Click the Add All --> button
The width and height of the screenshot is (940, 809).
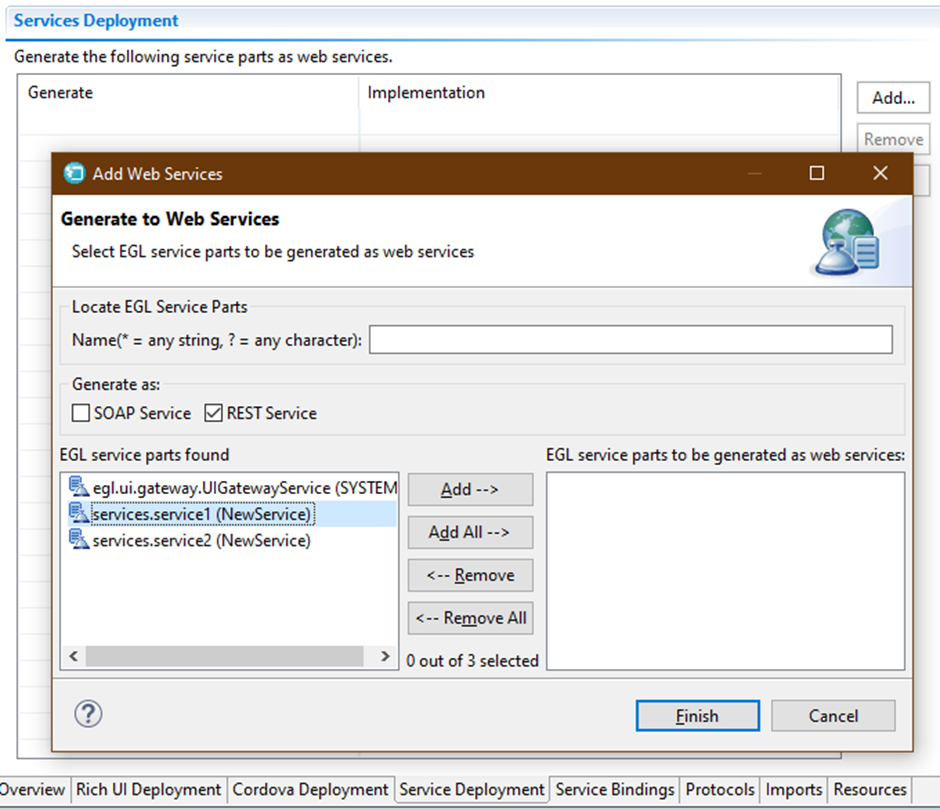(x=470, y=532)
